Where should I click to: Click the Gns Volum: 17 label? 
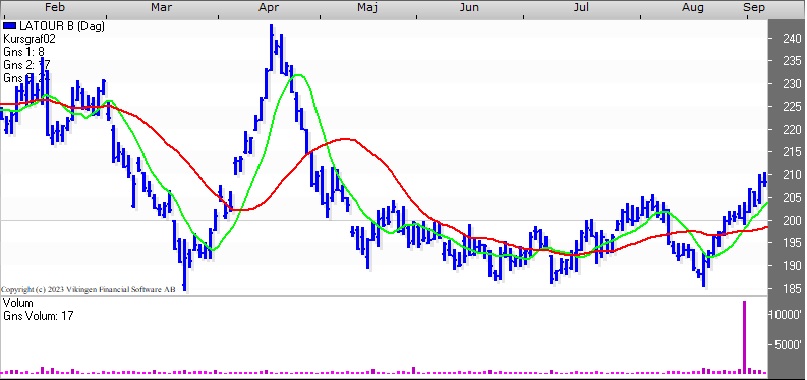coord(38,316)
